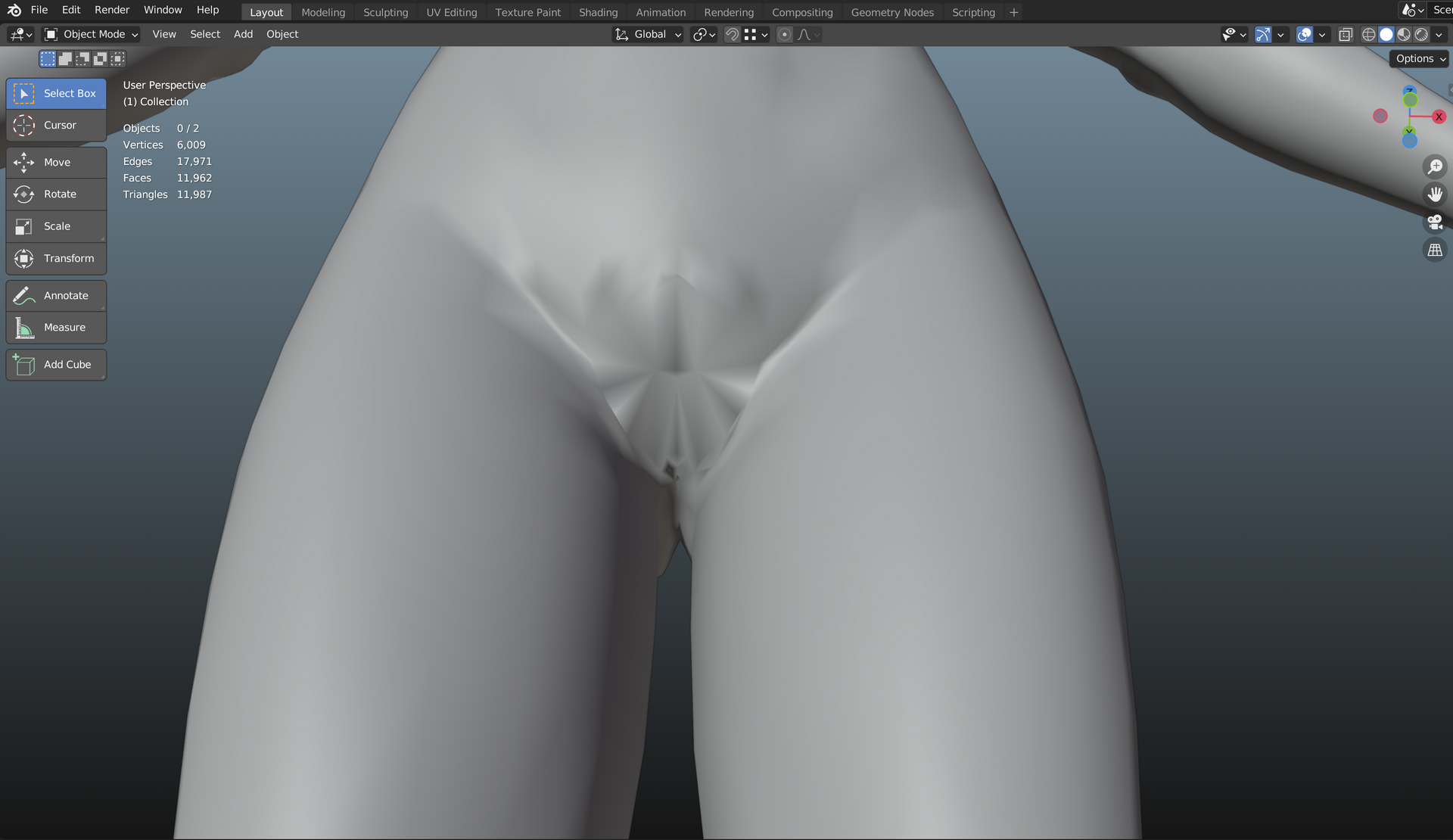This screenshot has width=1453, height=840.
Task: Select the Transform tool
Action: click(x=56, y=258)
